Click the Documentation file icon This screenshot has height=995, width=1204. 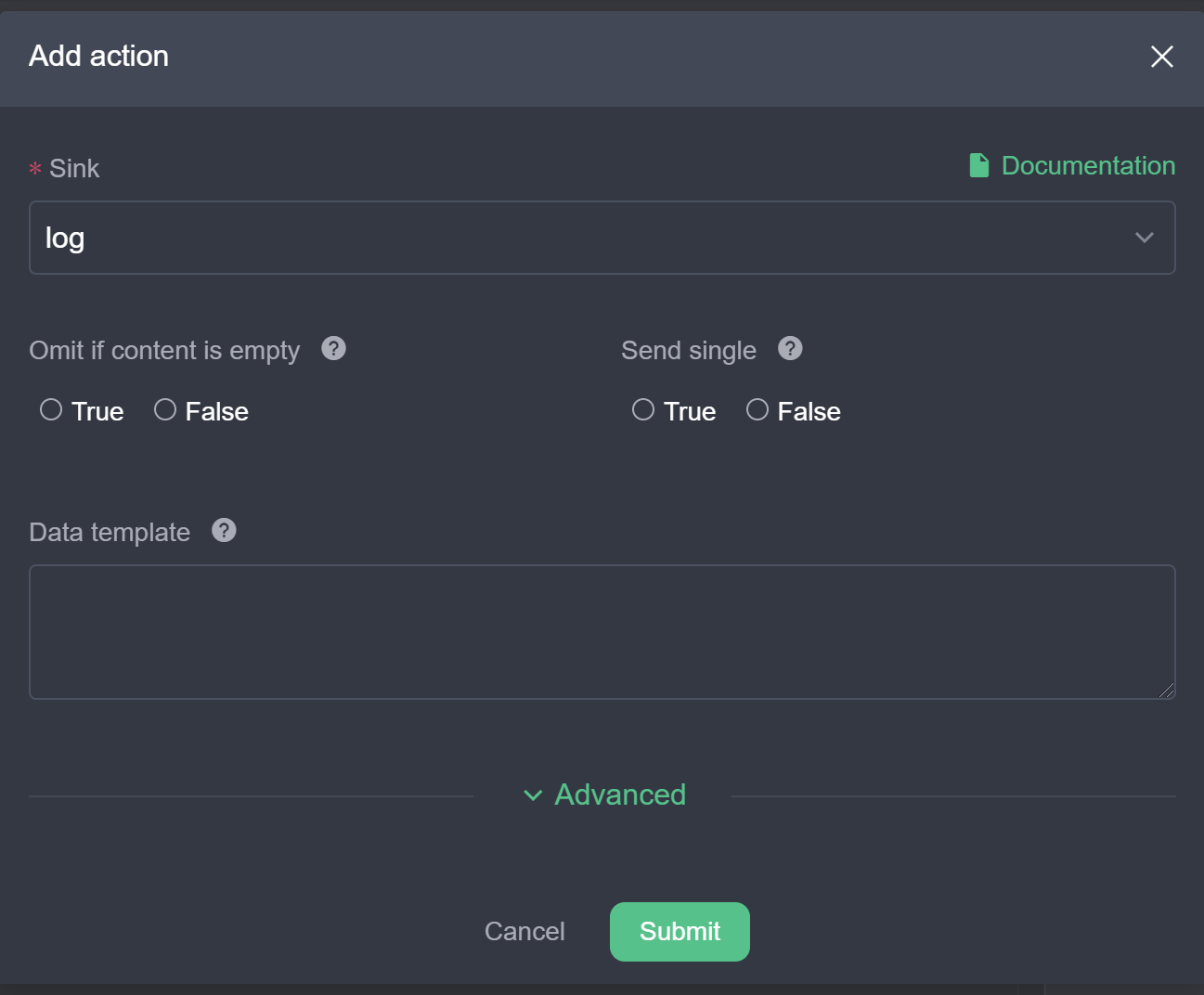(978, 165)
